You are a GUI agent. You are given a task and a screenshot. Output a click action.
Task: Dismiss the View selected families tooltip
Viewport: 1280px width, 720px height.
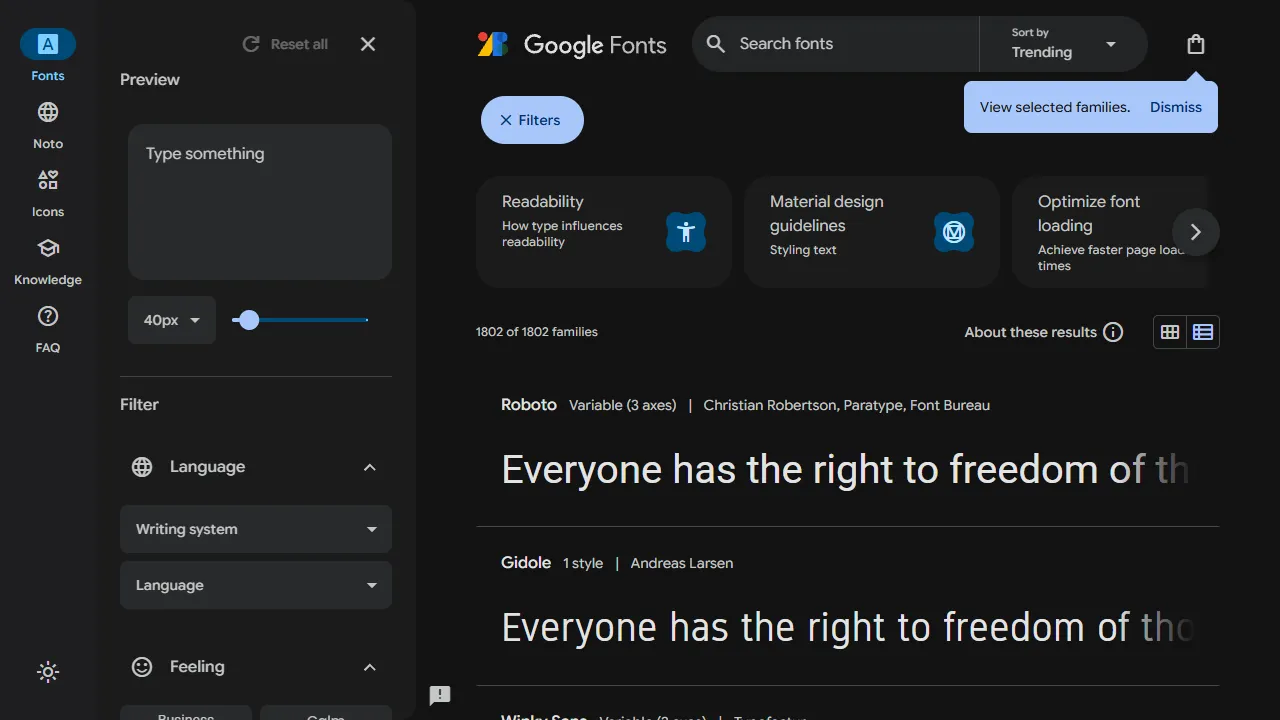1176,107
